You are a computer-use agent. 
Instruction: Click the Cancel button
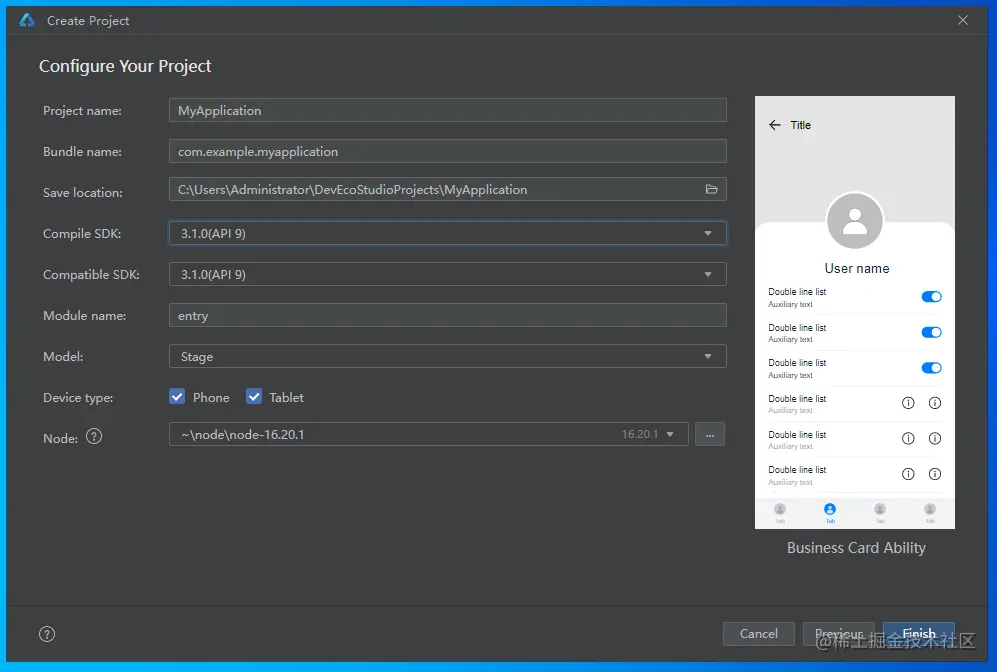[x=759, y=634]
